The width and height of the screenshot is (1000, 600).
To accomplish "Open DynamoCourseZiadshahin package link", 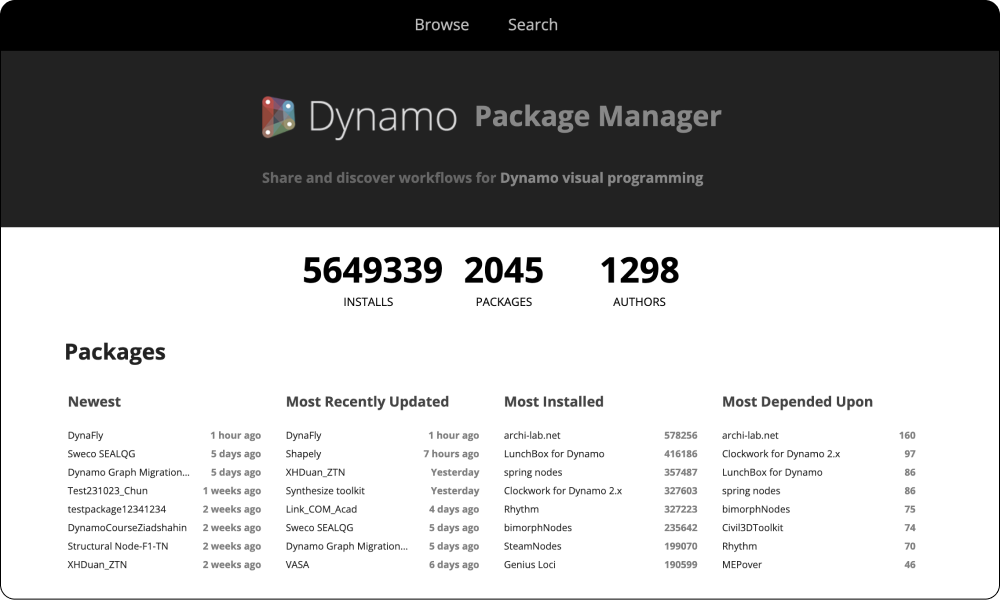I will 127,528.
